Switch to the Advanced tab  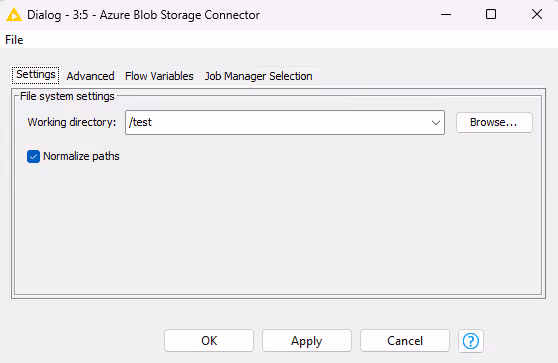(x=90, y=76)
